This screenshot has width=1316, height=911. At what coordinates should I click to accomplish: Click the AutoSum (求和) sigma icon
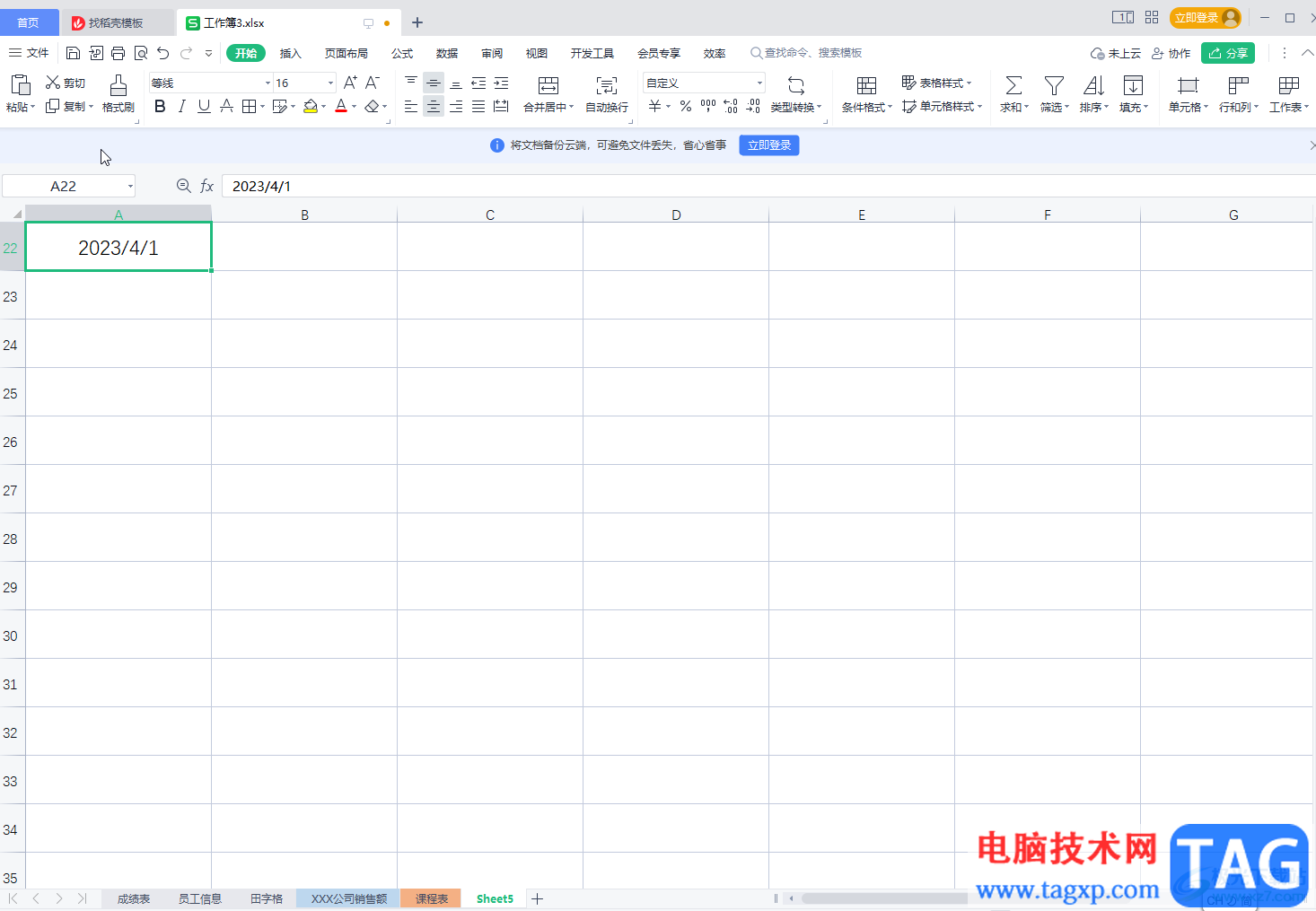[x=1013, y=85]
